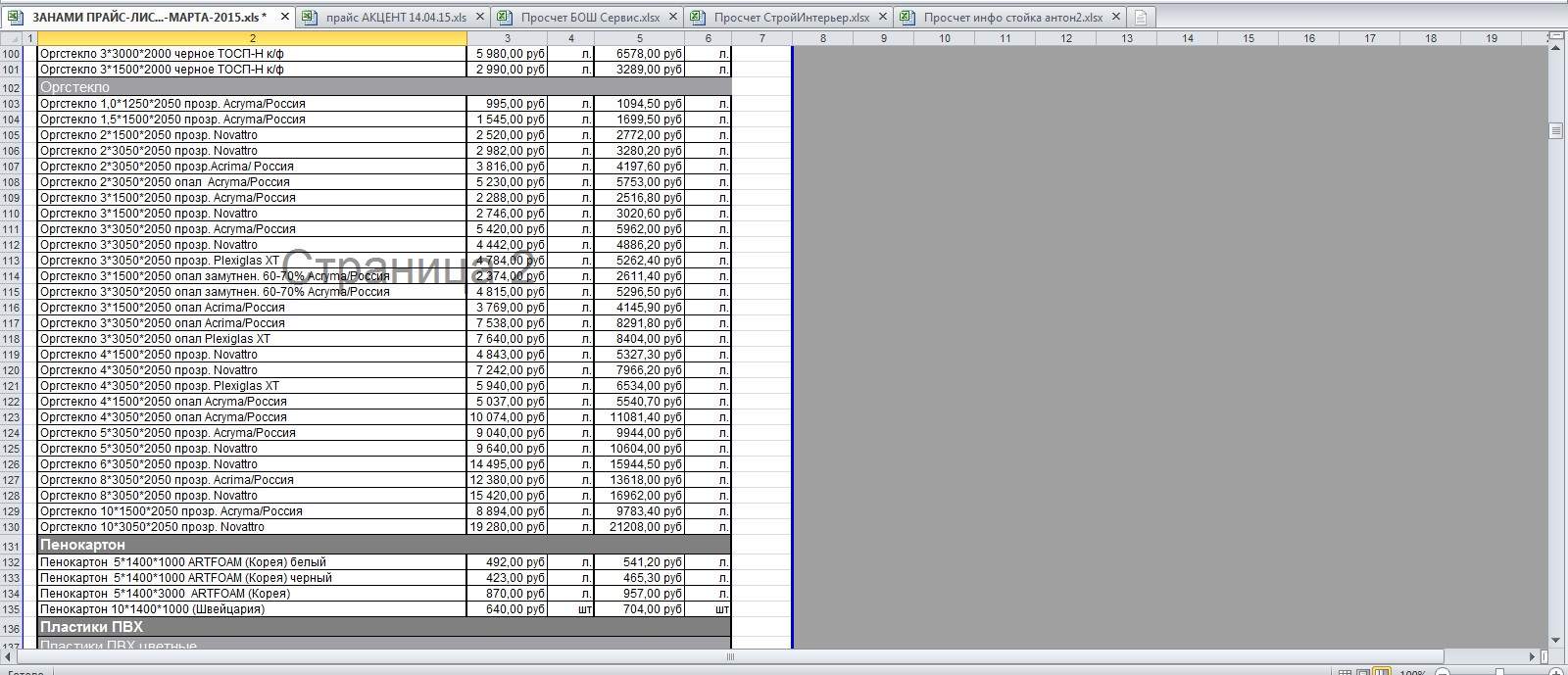Select the price cell '19 280,00 руб'

(507, 527)
